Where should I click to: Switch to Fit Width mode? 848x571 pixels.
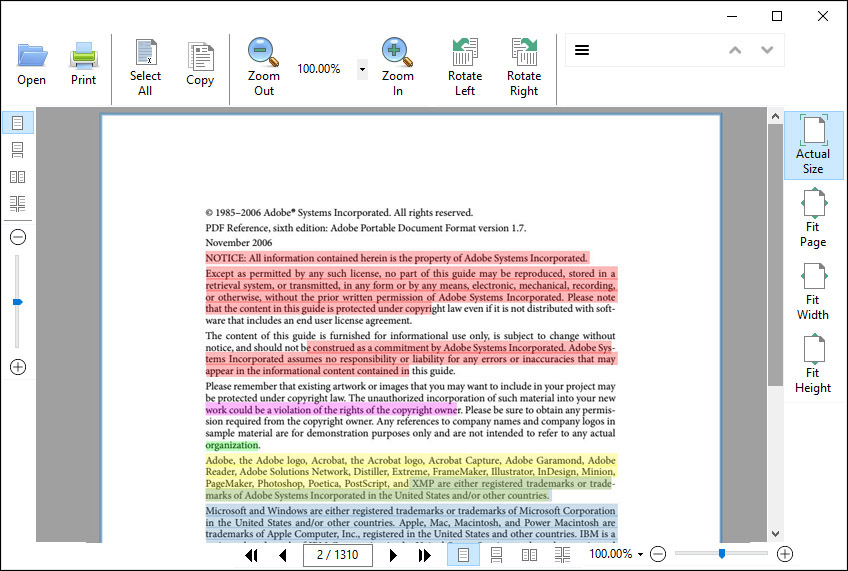813,277
